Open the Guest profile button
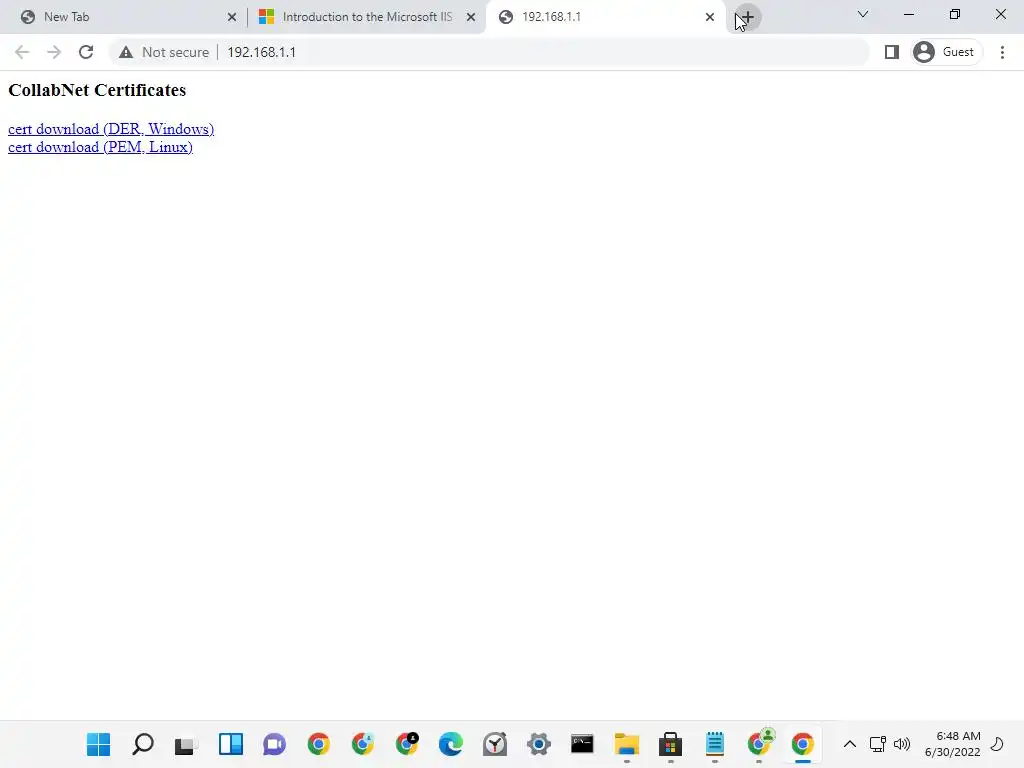This screenshot has width=1024, height=768. point(946,52)
